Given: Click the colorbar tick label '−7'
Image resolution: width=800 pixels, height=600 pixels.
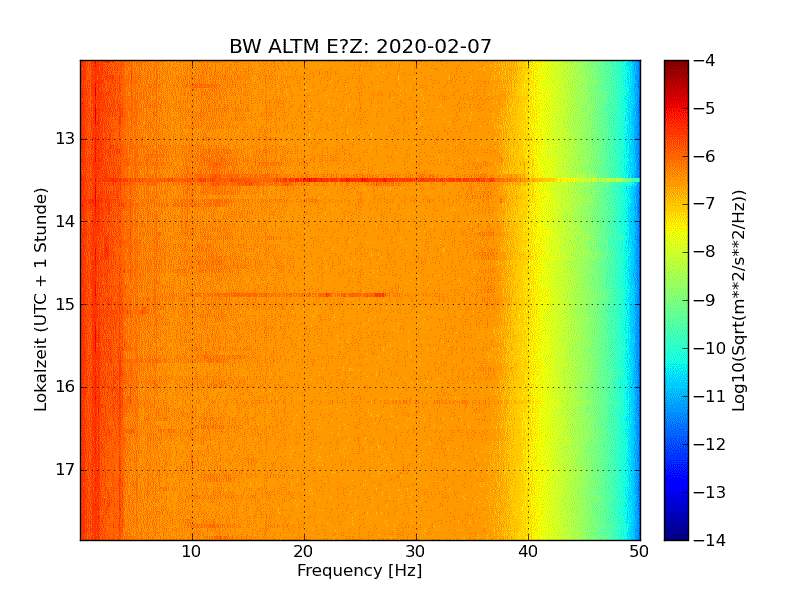Looking at the screenshot, I should tap(705, 205).
